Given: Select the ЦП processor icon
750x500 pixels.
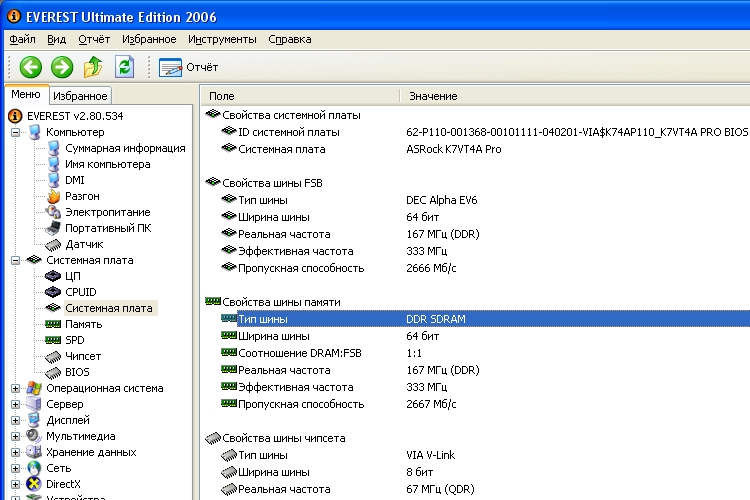Looking at the screenshot, I should pyautogui.click(x=53, y=276).
